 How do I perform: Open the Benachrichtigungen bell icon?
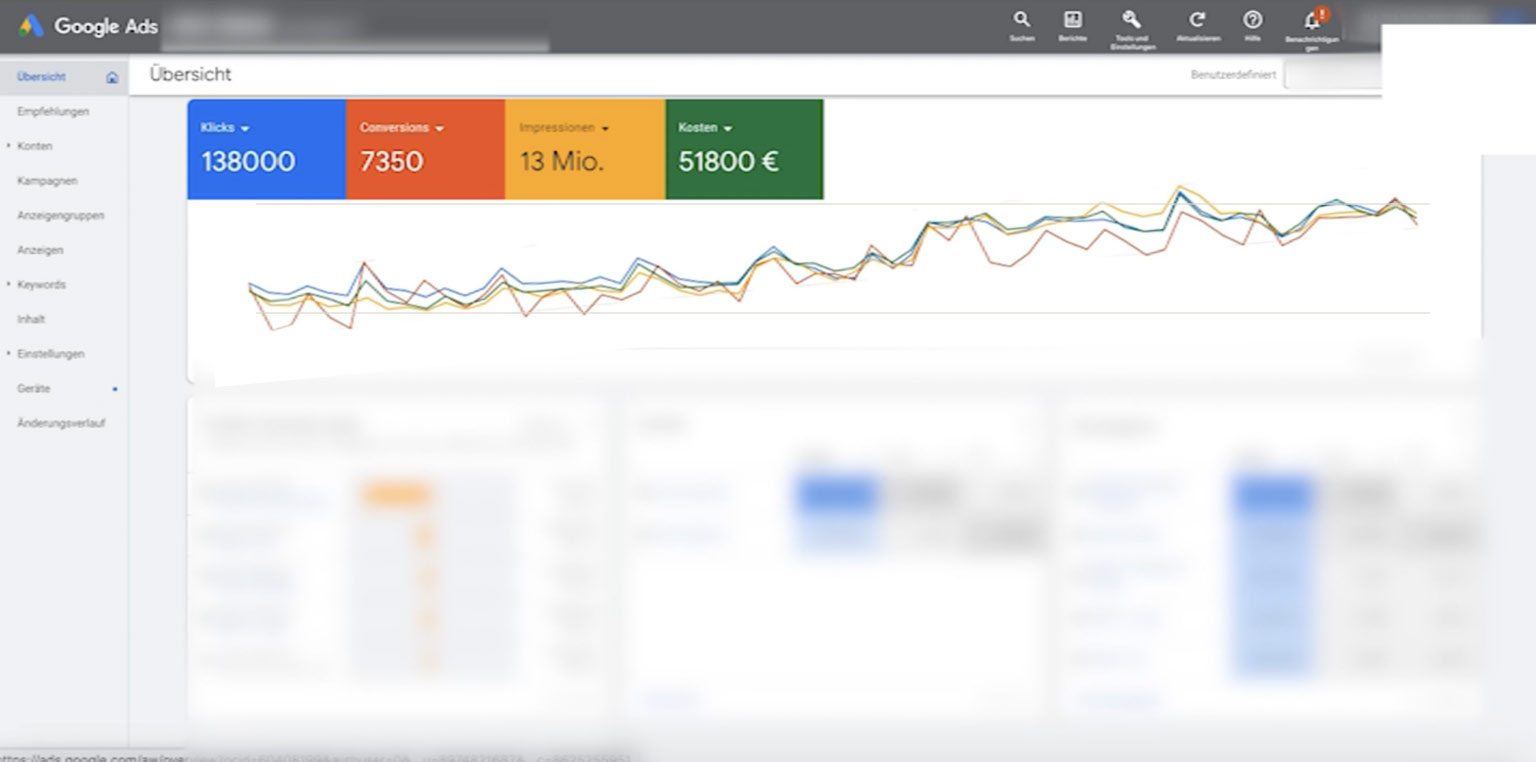pos(1312,21)
